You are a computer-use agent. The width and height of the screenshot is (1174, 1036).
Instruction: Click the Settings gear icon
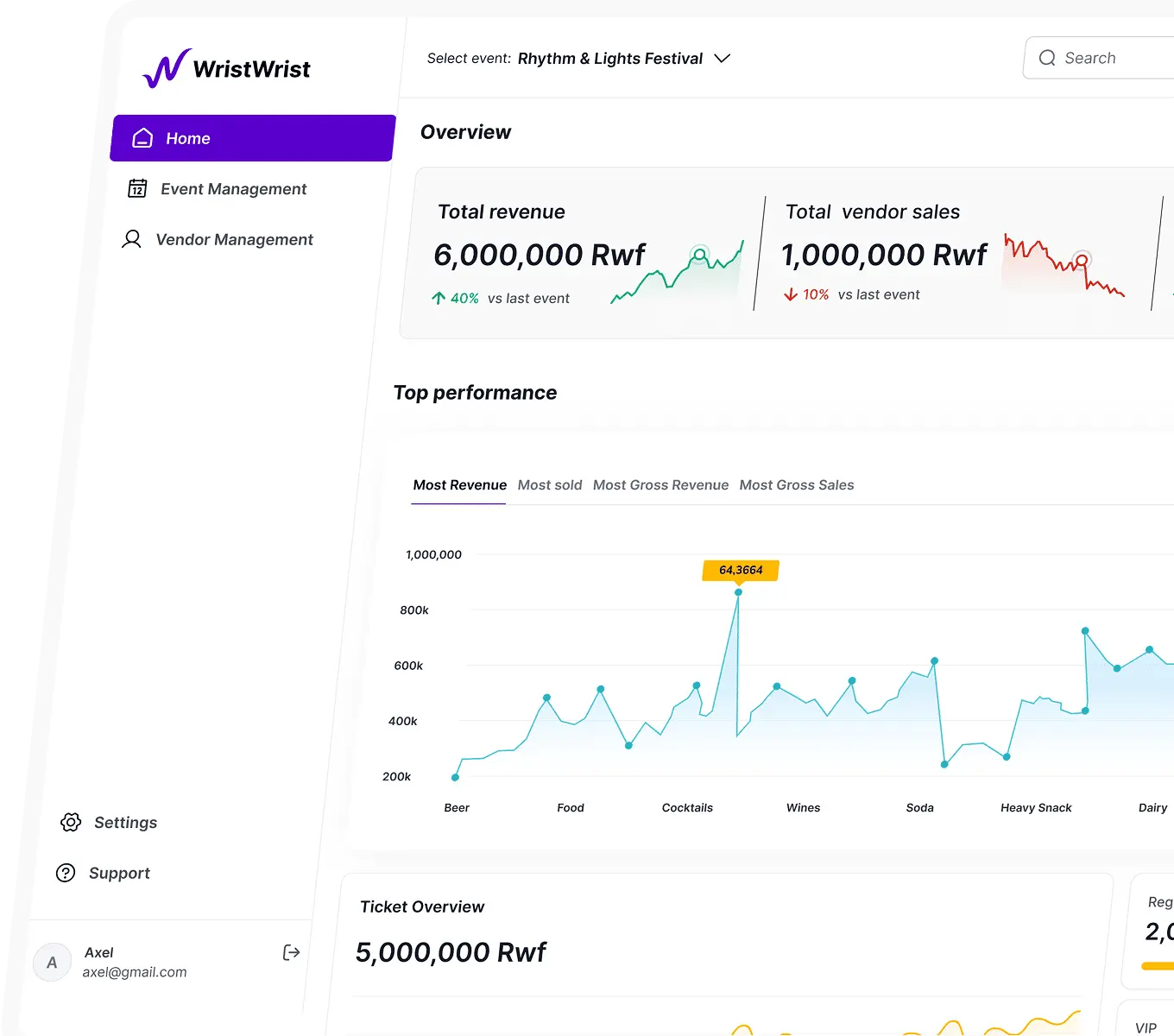click(71, 822)
